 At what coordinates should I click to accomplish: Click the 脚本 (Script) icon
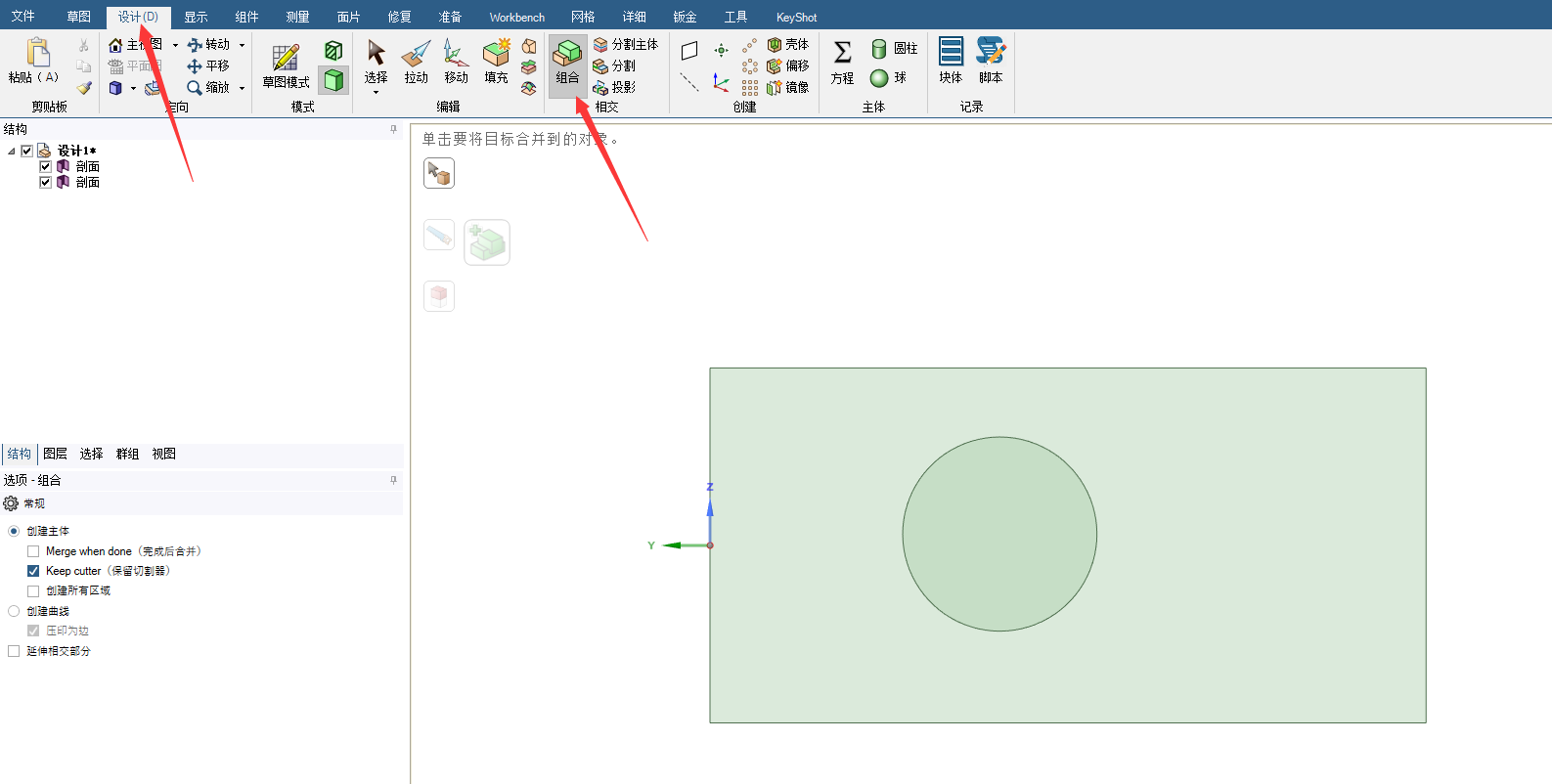[x=991, y=61]
